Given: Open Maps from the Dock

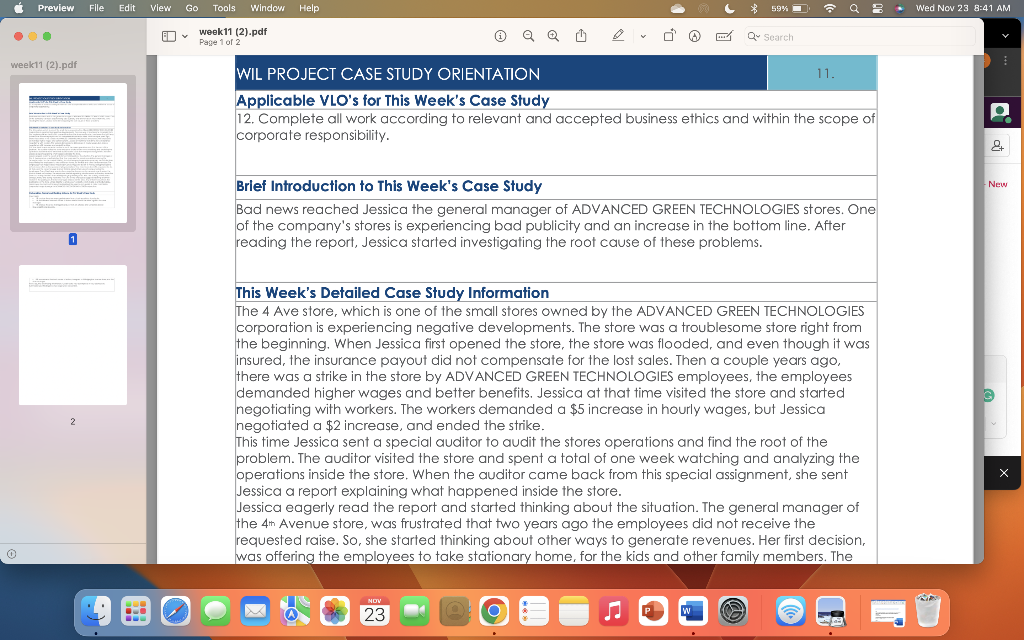Looking at the screenshot, I should coord(295,612).
